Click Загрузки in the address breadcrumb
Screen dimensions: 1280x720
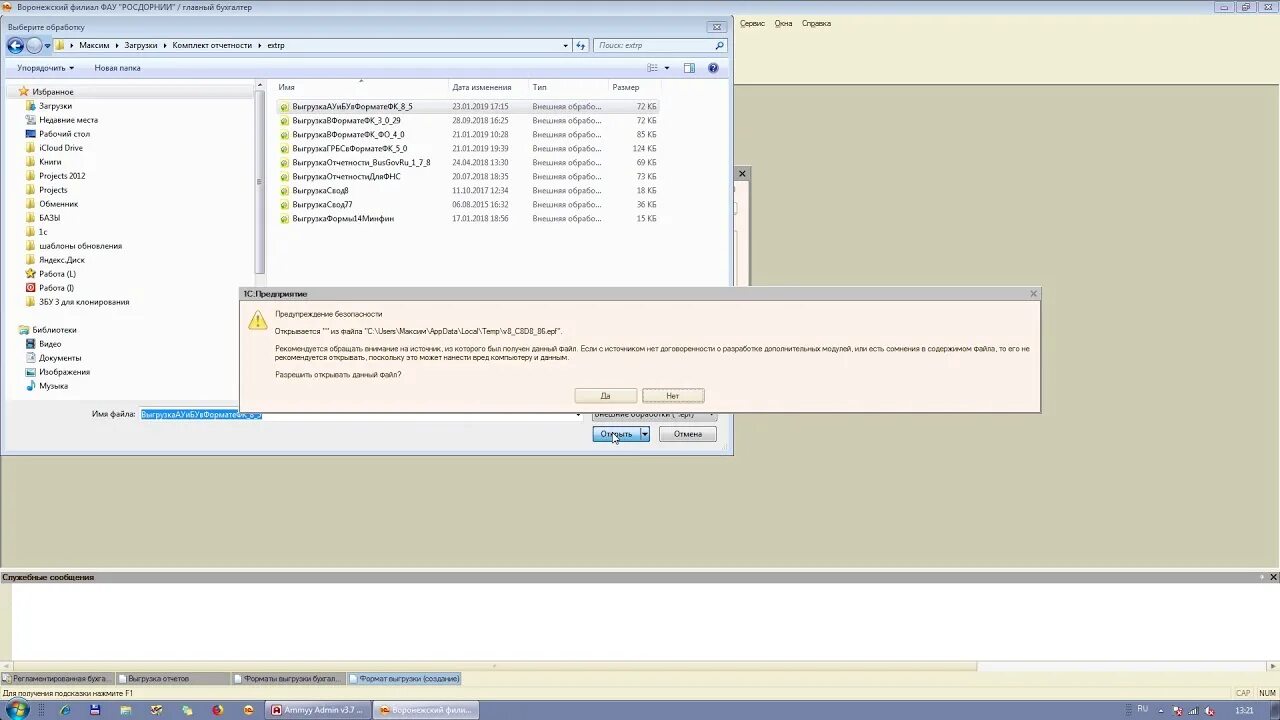coord(141,46)
